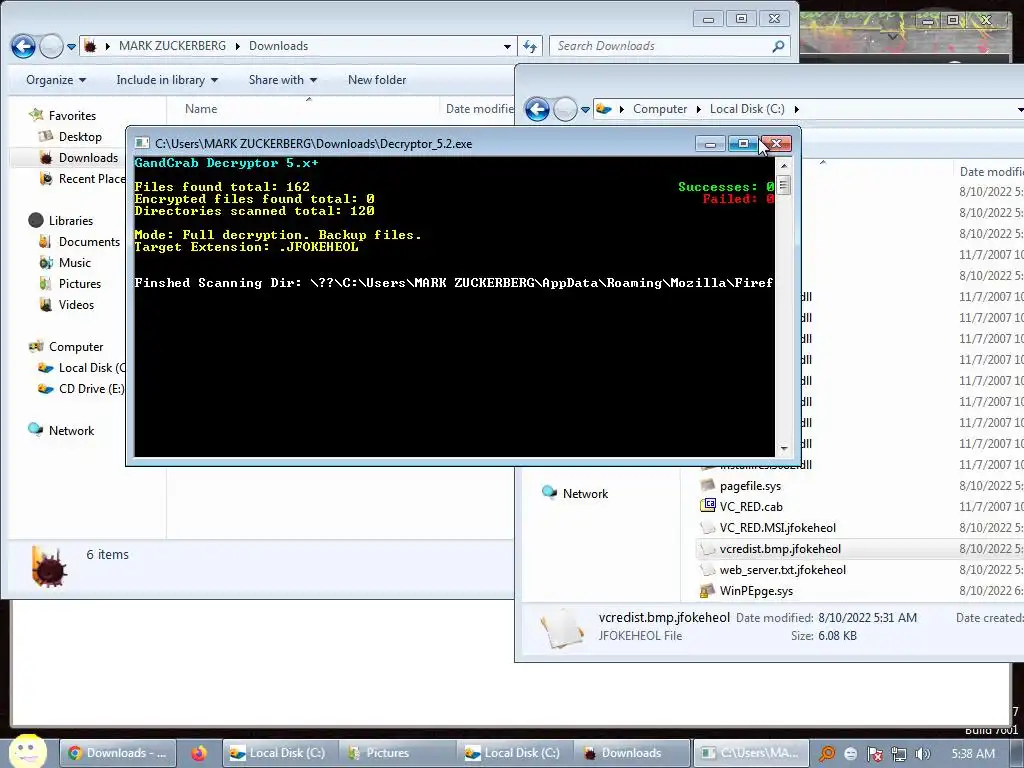This screenshot has width=1024, height=768.
Task: Expand arrow after Local Disk (C:) breadcrumb
Action: [796, 109]
